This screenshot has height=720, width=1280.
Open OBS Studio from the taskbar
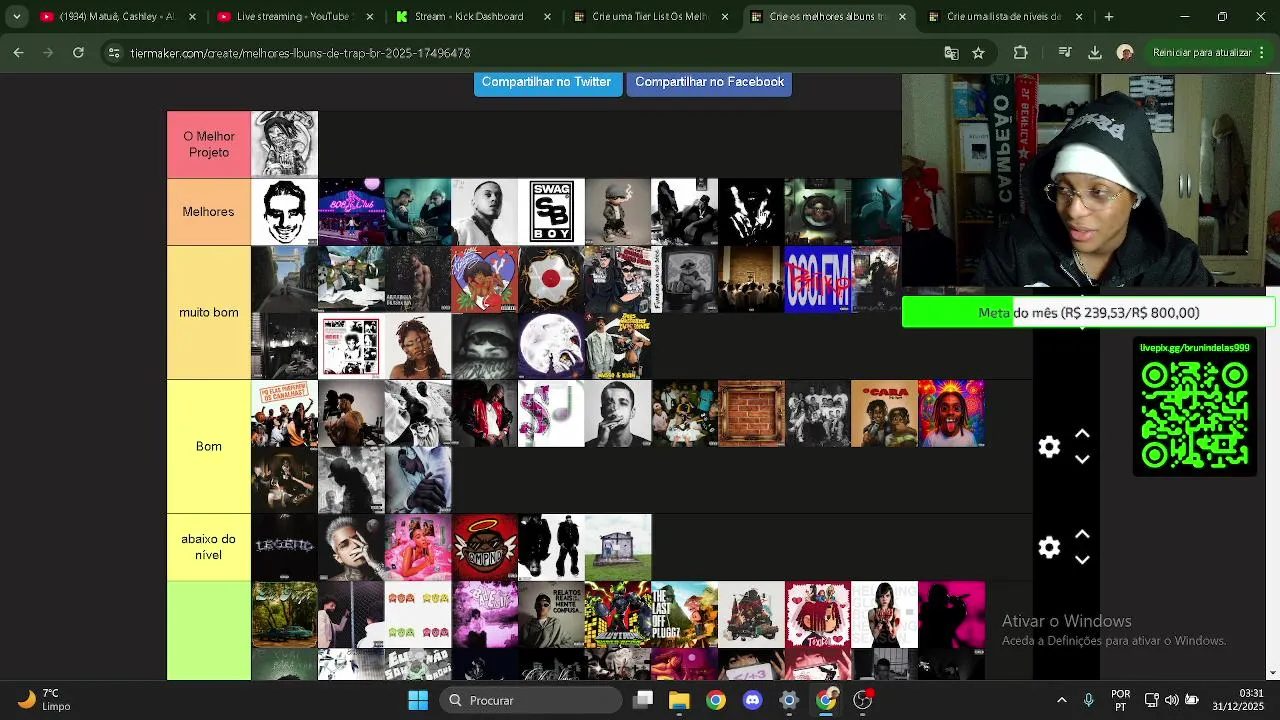862,700
